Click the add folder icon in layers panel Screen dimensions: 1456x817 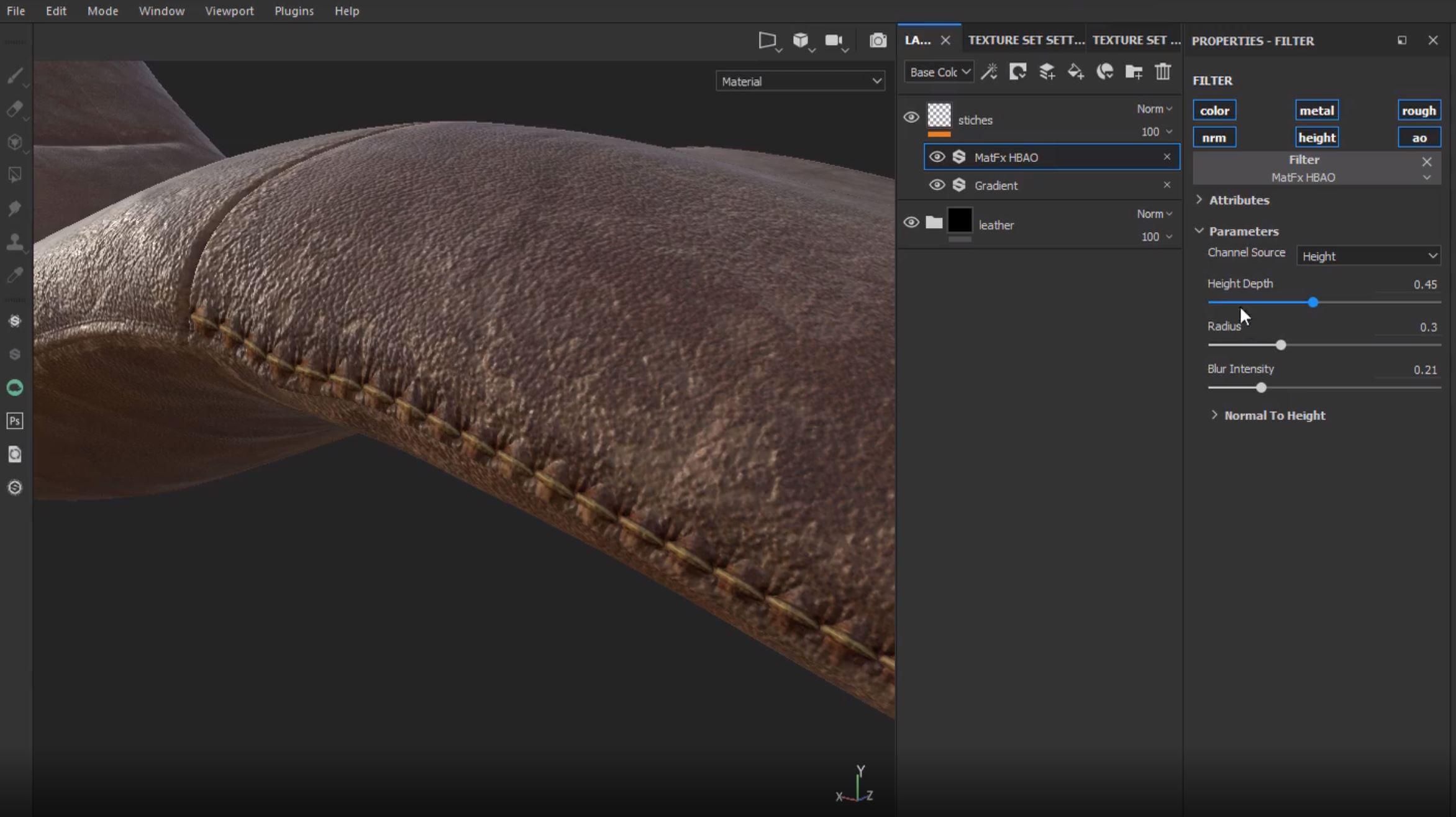[x=1134, y=72]
